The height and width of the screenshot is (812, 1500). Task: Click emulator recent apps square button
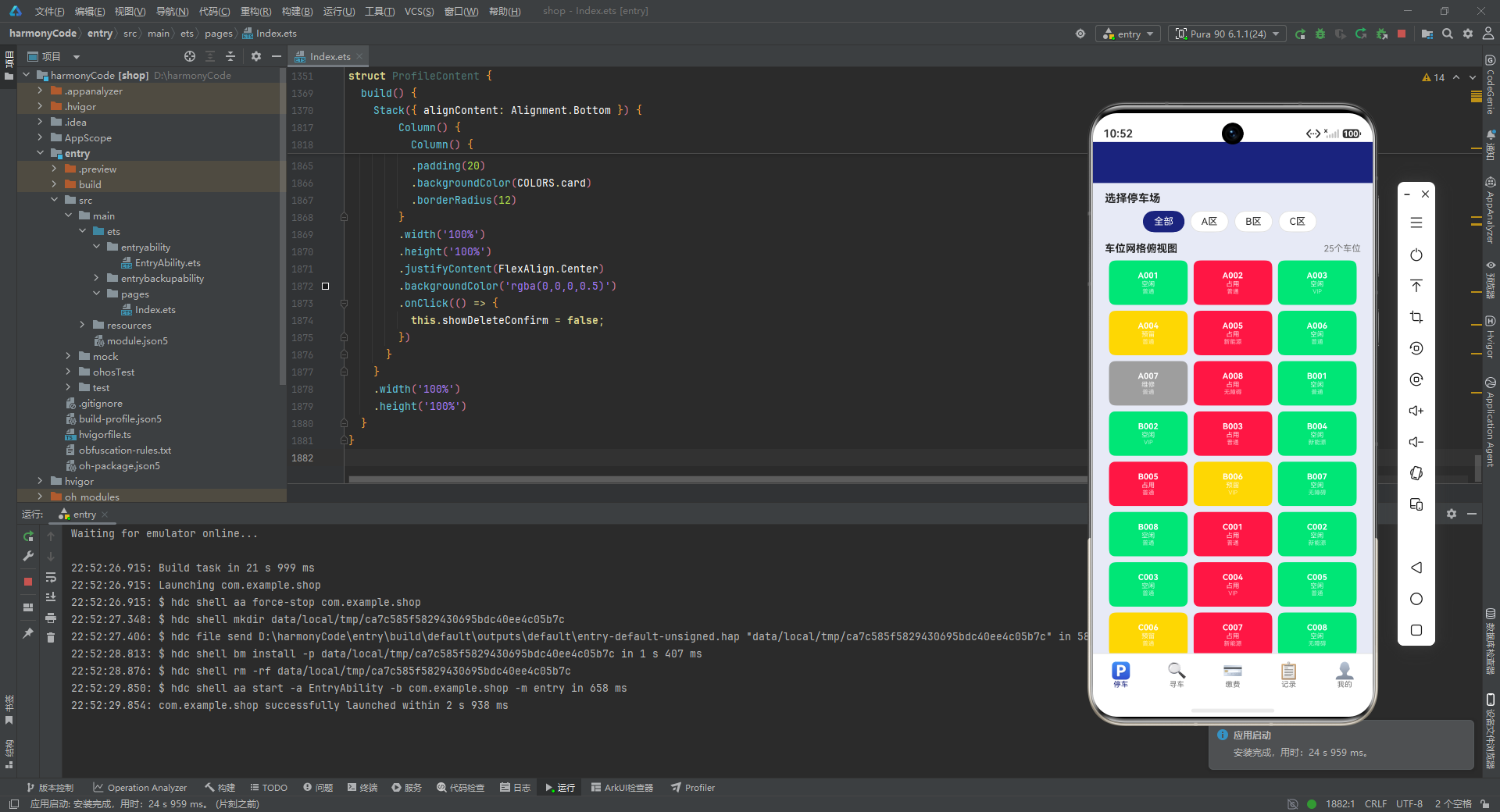[x=1416, y=630]
